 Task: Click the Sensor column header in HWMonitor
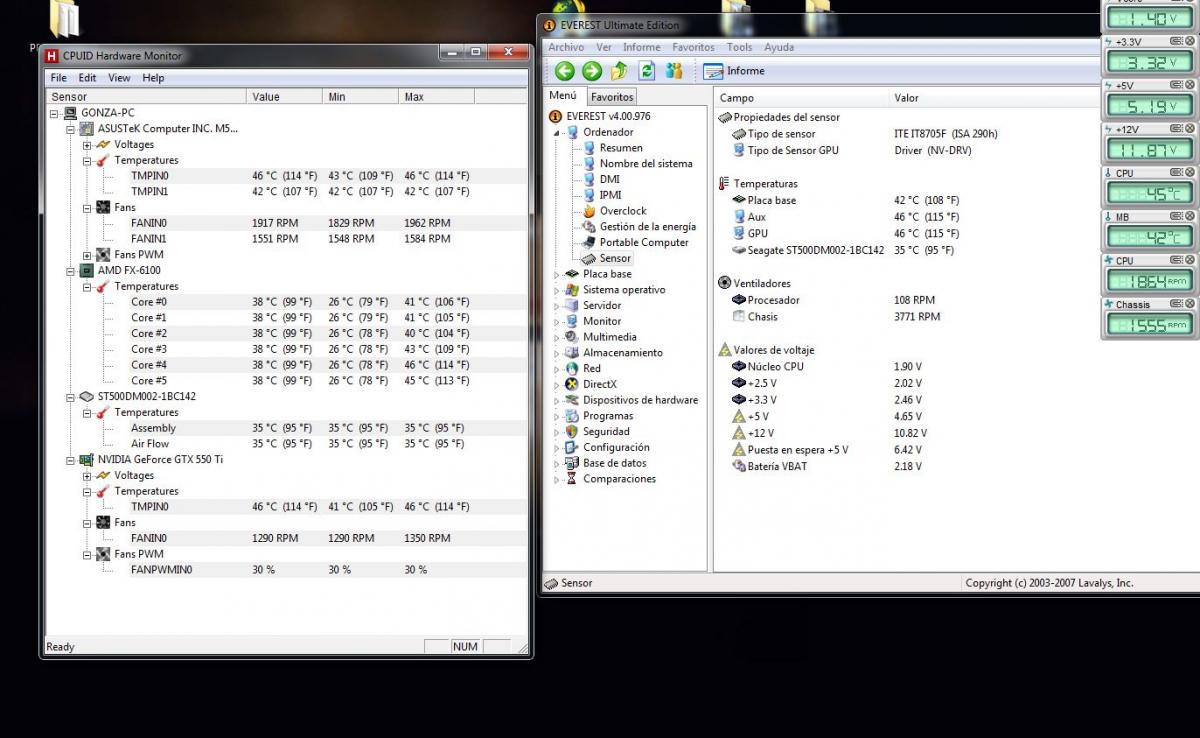click(x=146, y=97)
